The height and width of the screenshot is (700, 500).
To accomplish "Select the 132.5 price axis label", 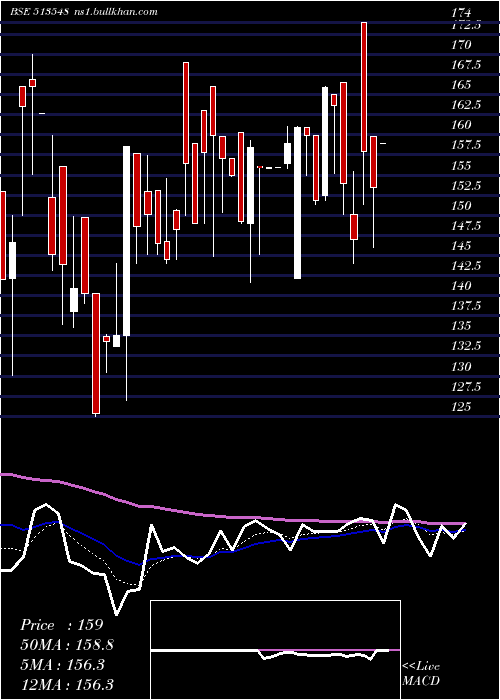I will (x=466, y=346).
